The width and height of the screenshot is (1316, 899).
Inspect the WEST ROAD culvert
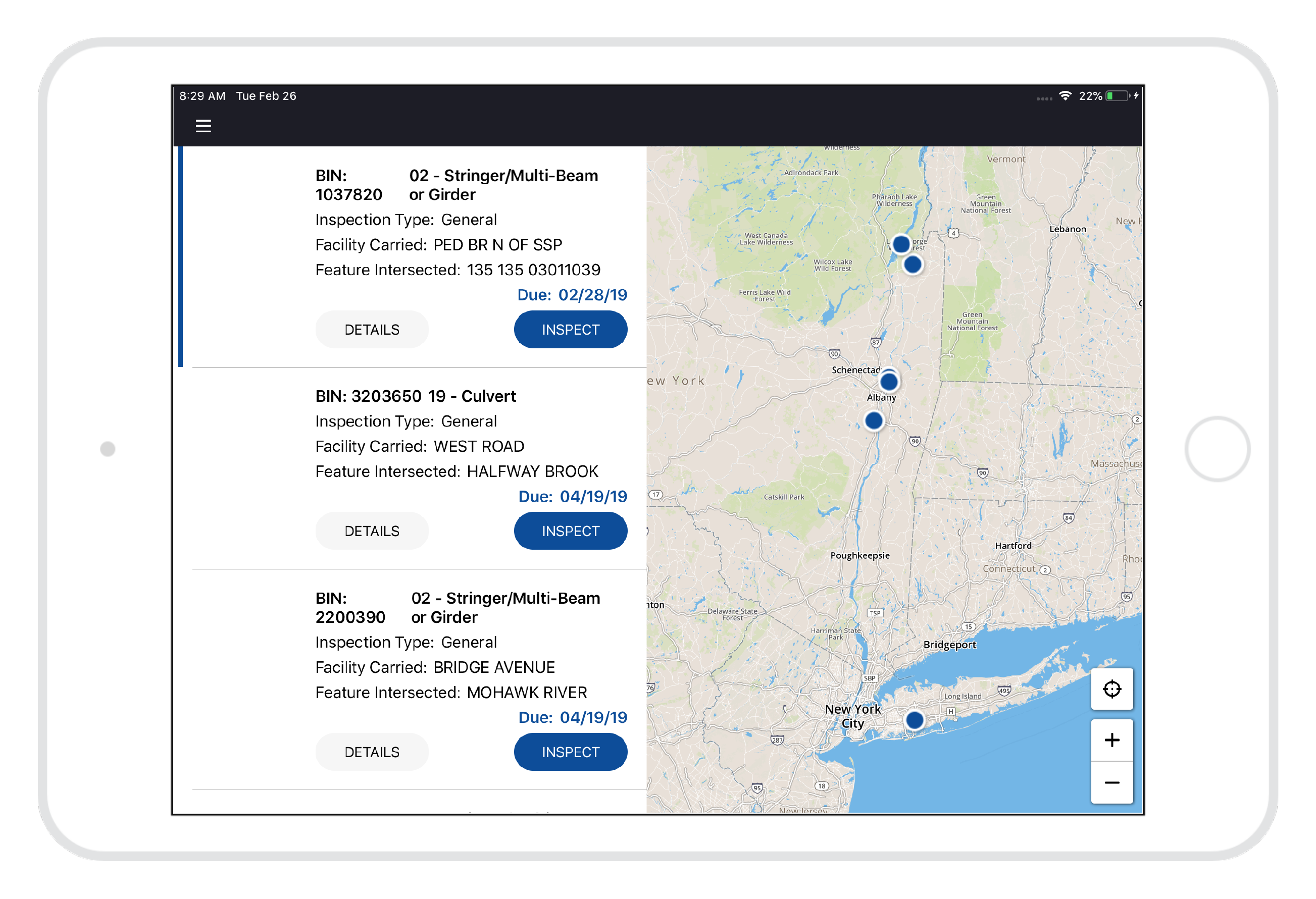click(x=570, y=531)
